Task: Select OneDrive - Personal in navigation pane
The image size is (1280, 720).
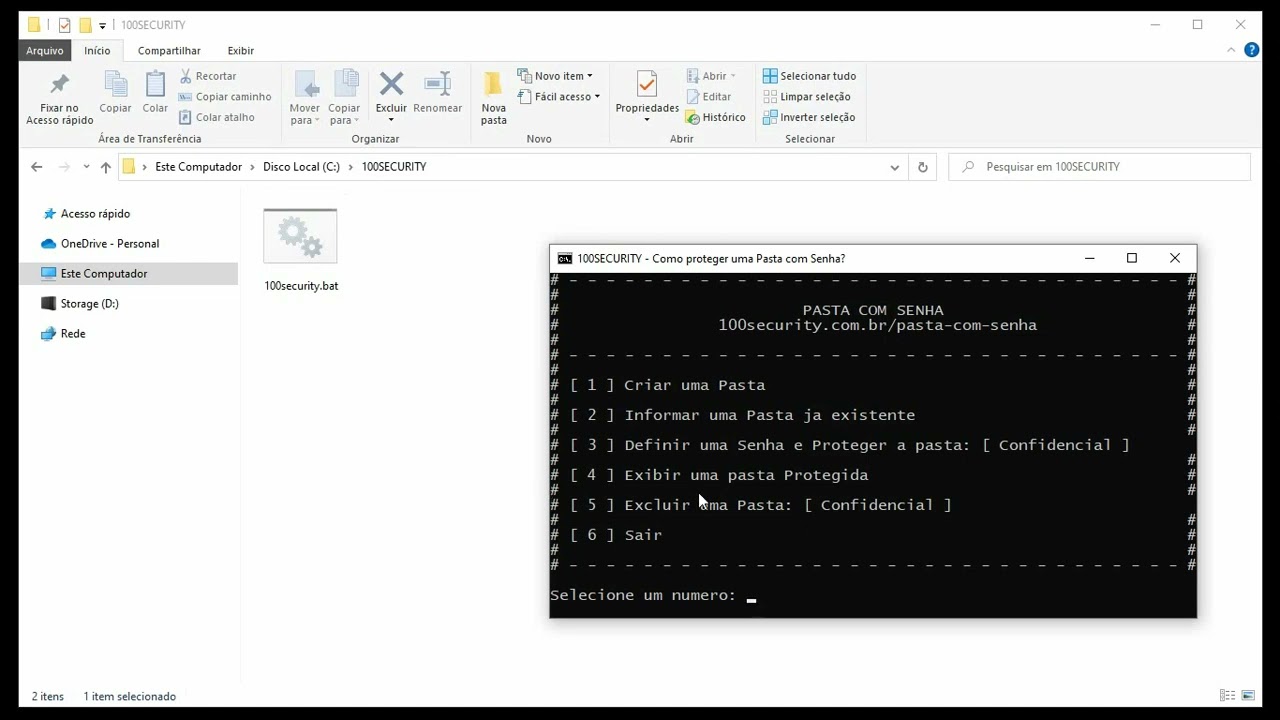Action: pos(109,244)
